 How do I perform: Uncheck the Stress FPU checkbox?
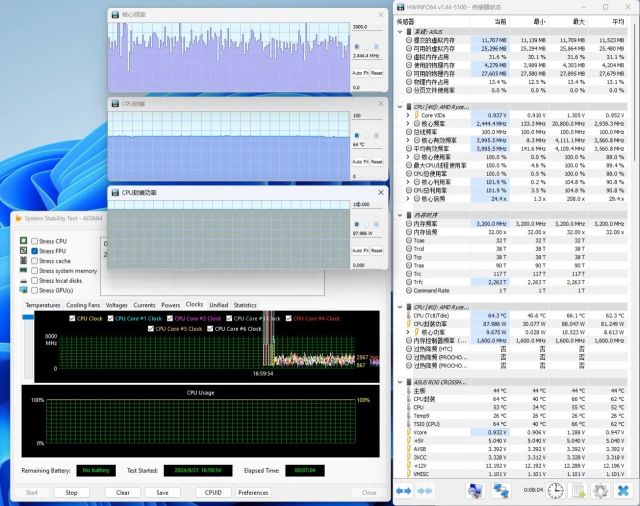point(35,251)
